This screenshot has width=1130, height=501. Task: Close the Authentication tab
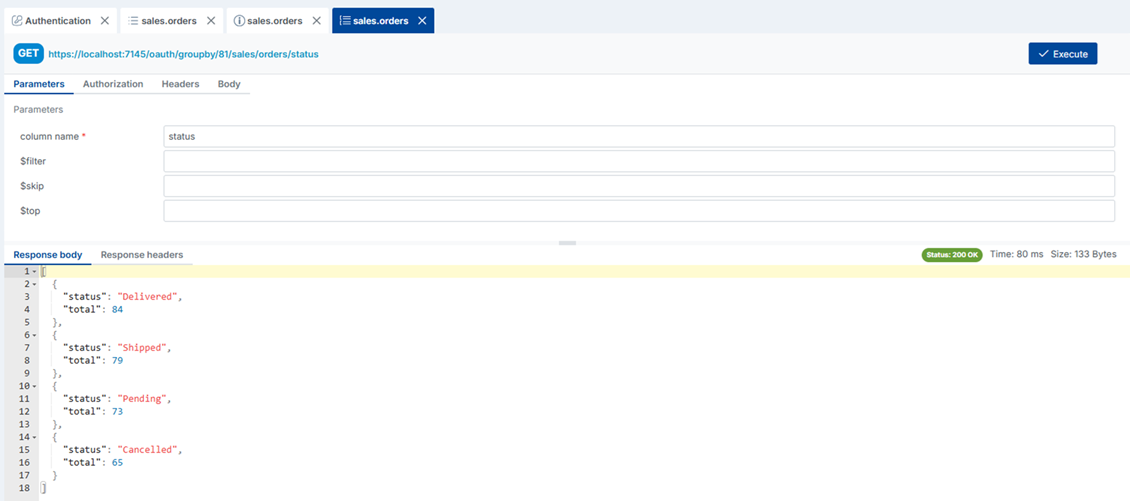(x=105, y=21)
